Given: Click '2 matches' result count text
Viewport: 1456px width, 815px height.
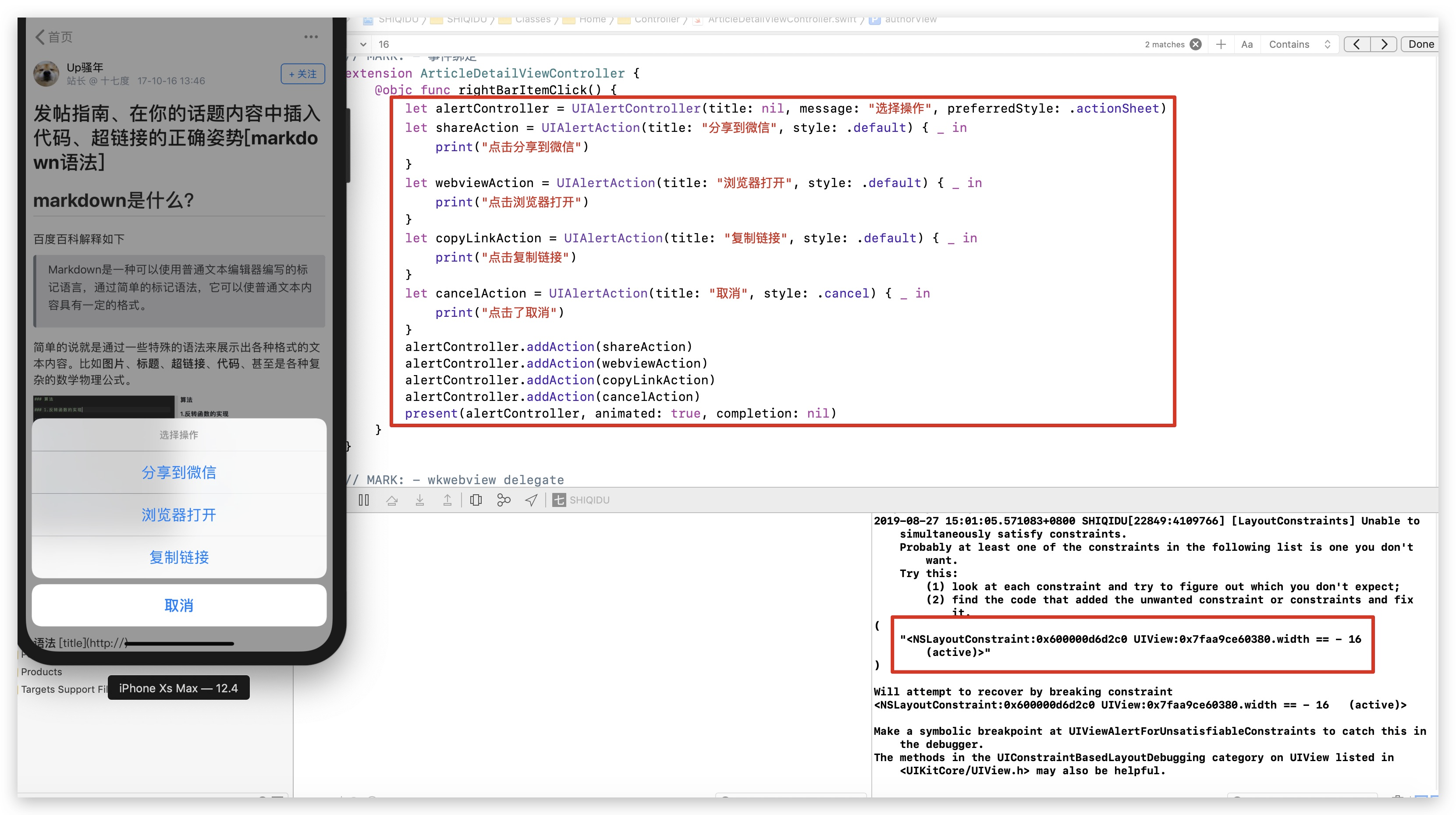Looking at the screenshot, I should [x=1165, y=44].
